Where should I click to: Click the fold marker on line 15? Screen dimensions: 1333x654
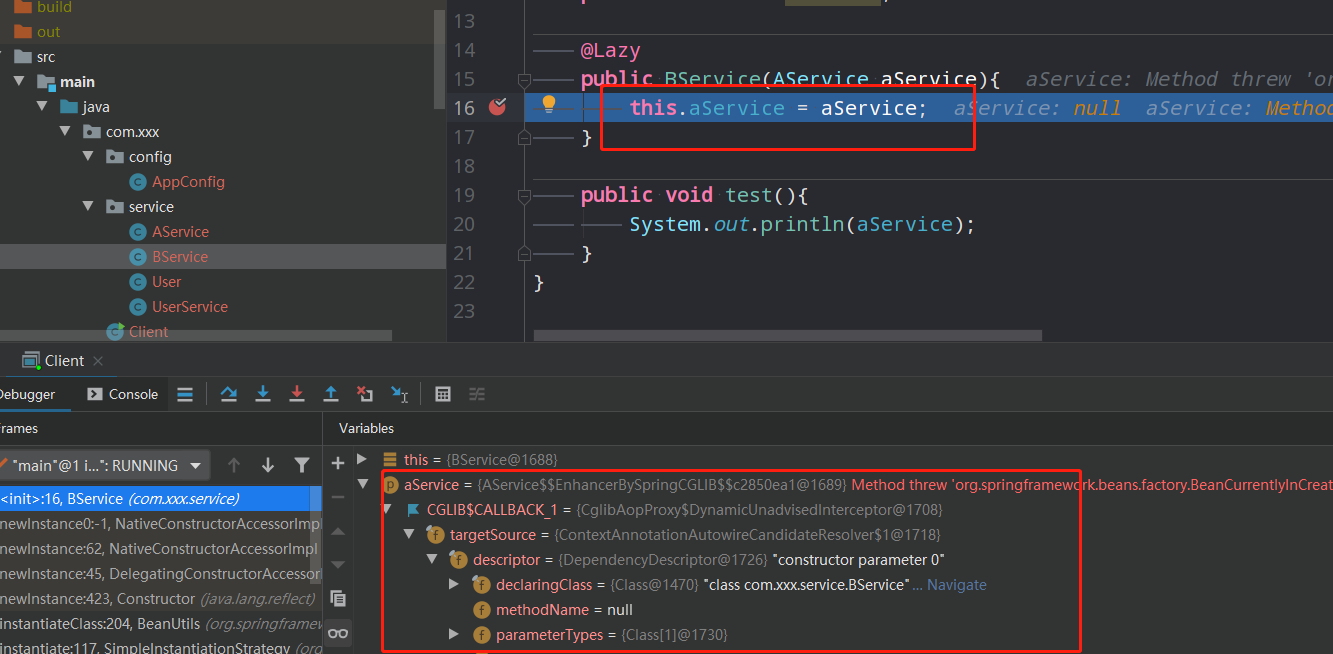coord(524,79)
